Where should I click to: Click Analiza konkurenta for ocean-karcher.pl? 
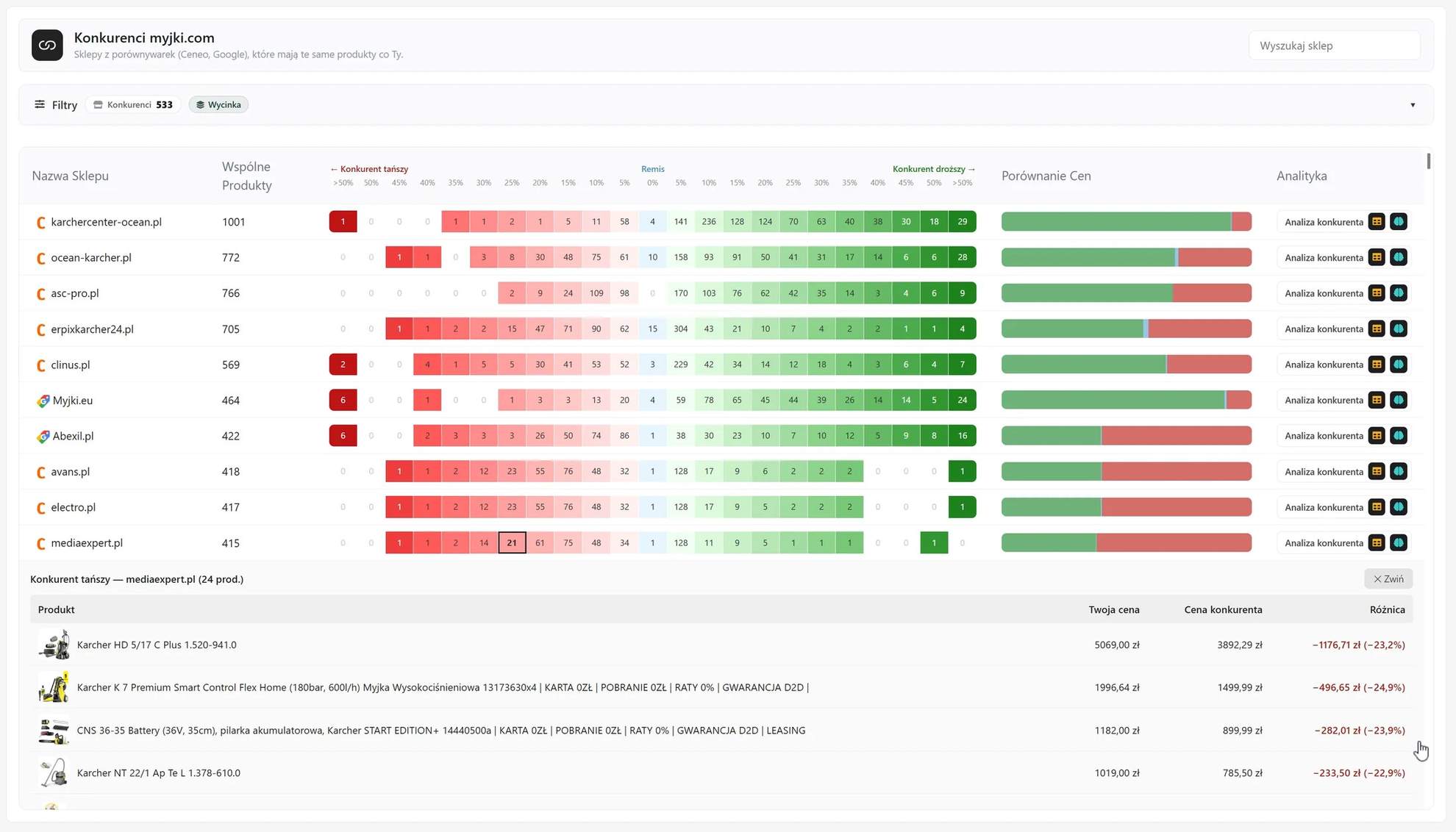pos(1324,257)
